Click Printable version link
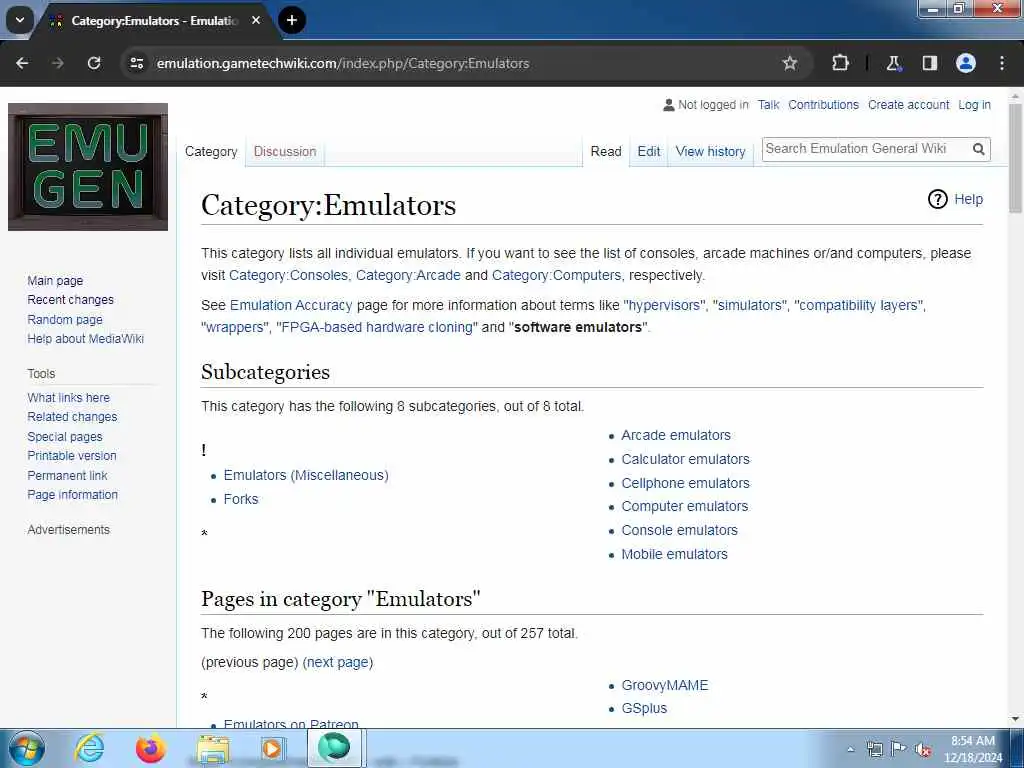This screenshot has width=1024, height=768. pyautogui.click(x=72, y=456)
